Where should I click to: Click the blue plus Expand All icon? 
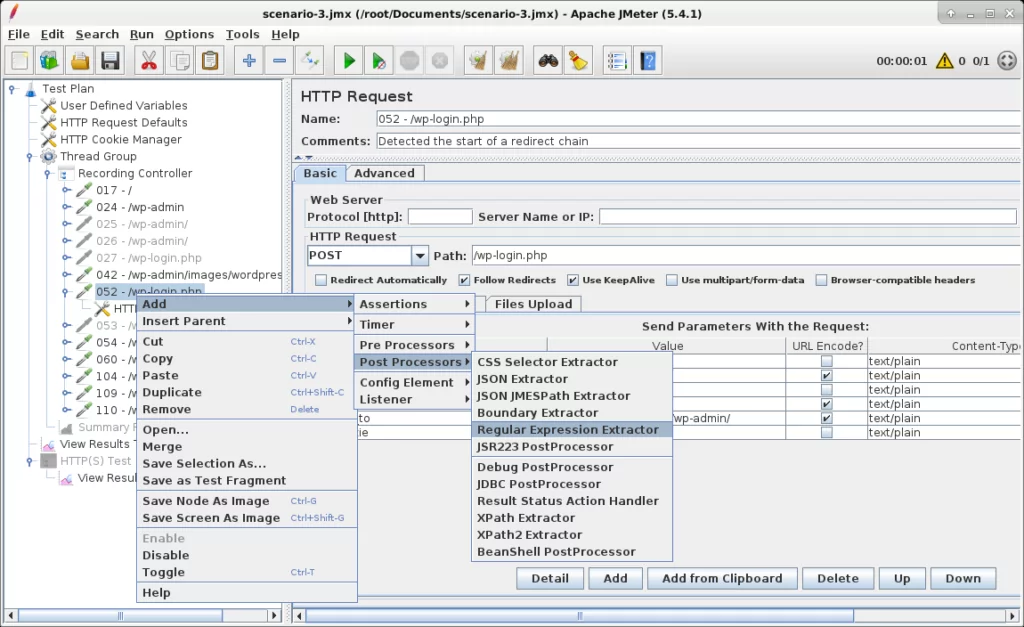click(x=249, y=61)
